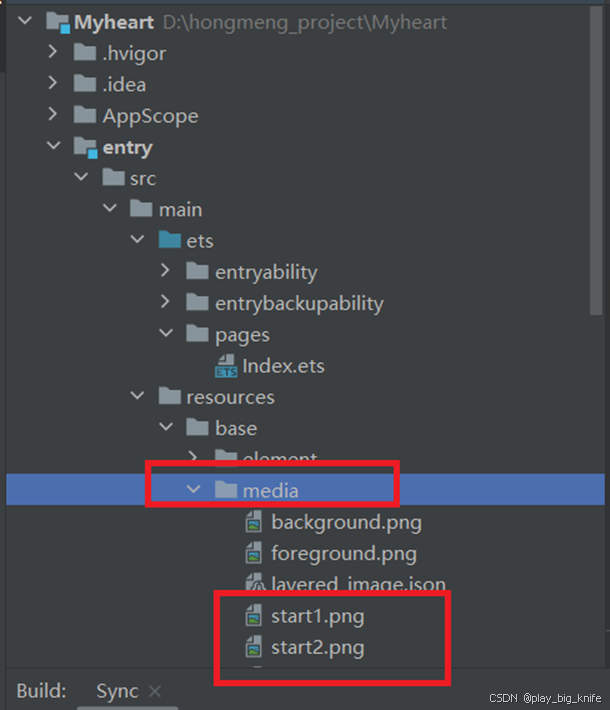Collapse the base folder chevron
The width and height of the screenshot is (610, 710).
click(x=166, y=427)
